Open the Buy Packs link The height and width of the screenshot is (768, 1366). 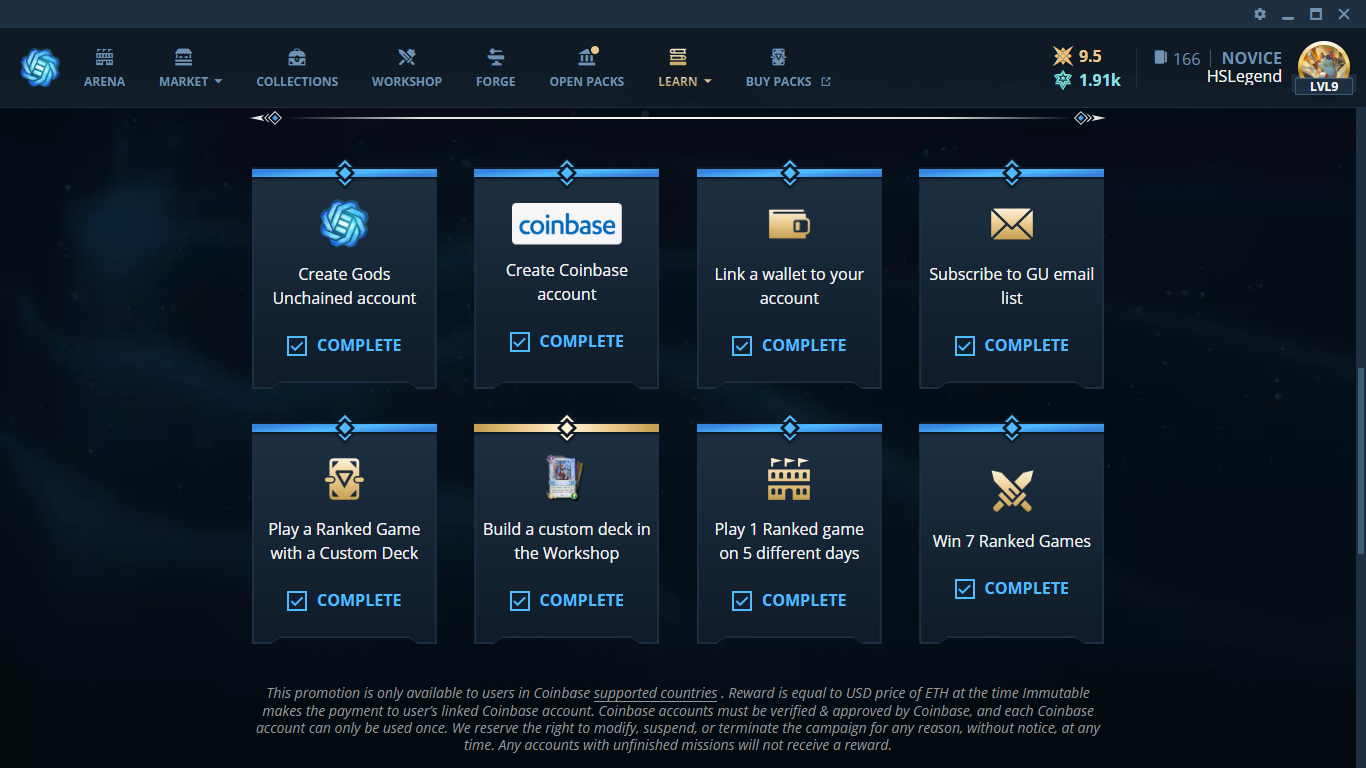pos(779,82)
